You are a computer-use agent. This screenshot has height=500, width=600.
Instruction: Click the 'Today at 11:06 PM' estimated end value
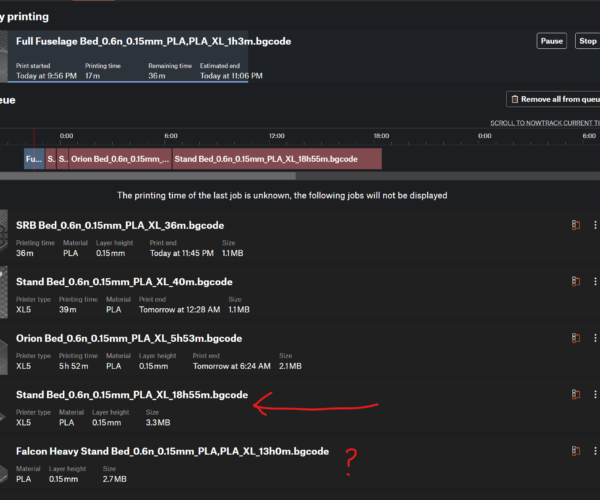[231, 76]
